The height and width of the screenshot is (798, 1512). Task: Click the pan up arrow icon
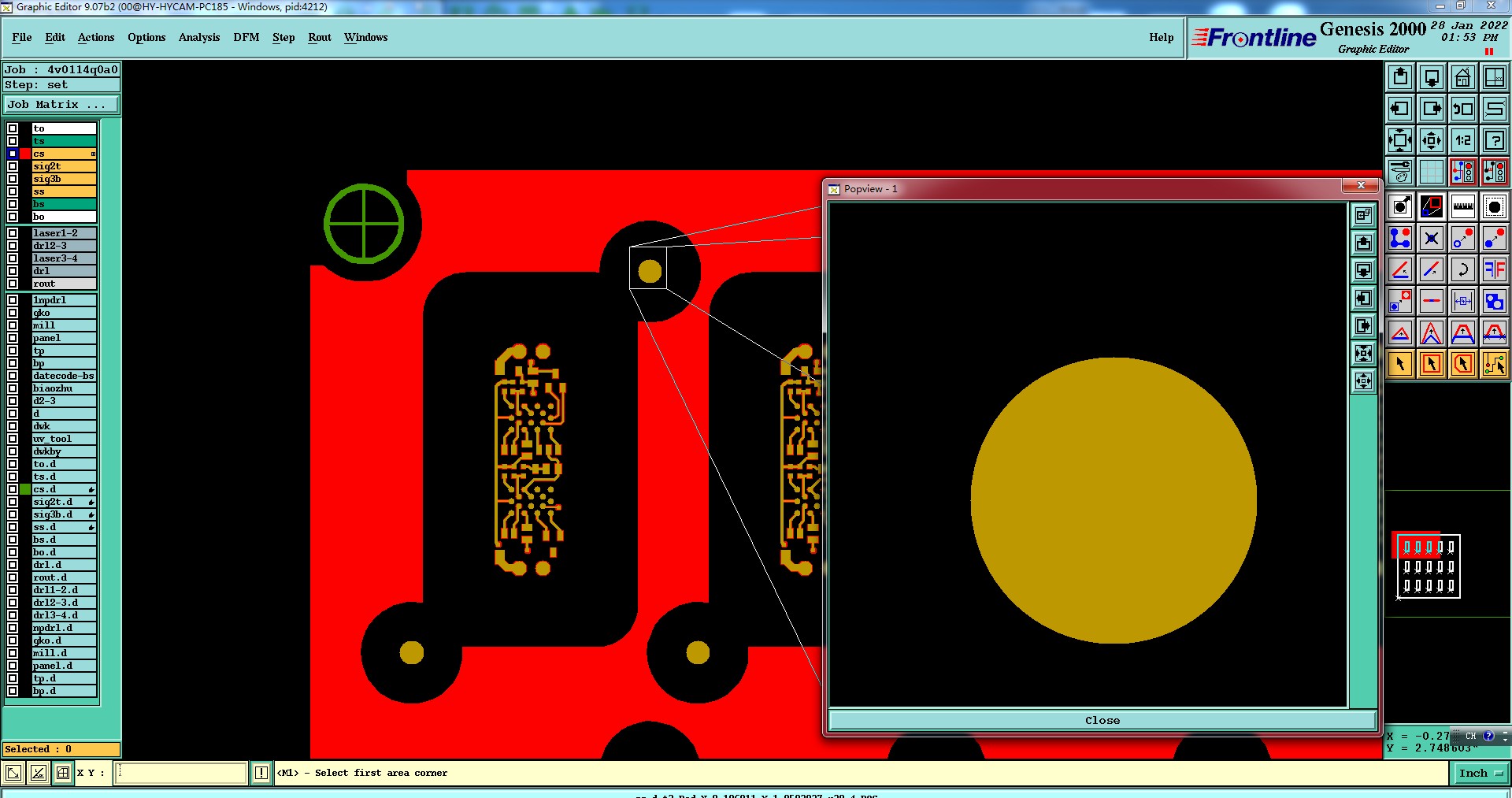(x=1400, y=77)
